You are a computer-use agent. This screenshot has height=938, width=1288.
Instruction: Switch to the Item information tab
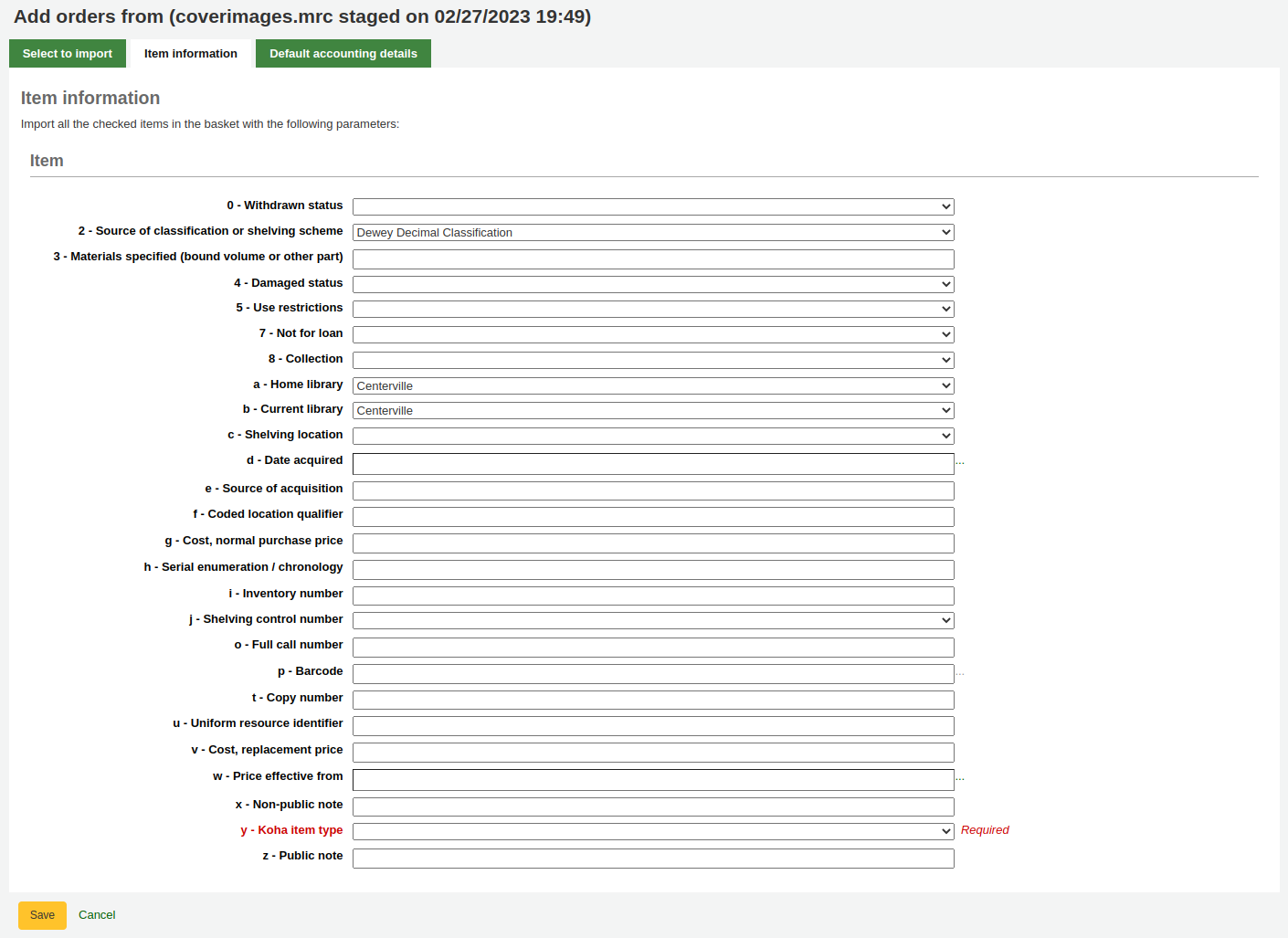pos(189,53)
